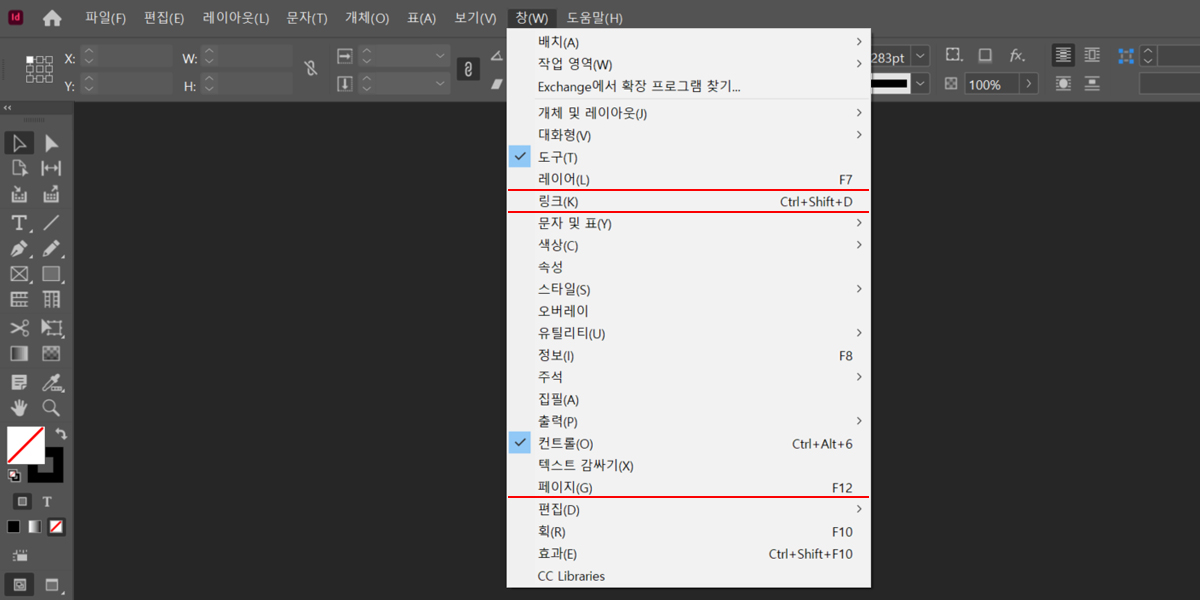The height and width of the screenshot is (600, 1200).
Task: Select the Zoom tool
Action: (x=50, y=407)
